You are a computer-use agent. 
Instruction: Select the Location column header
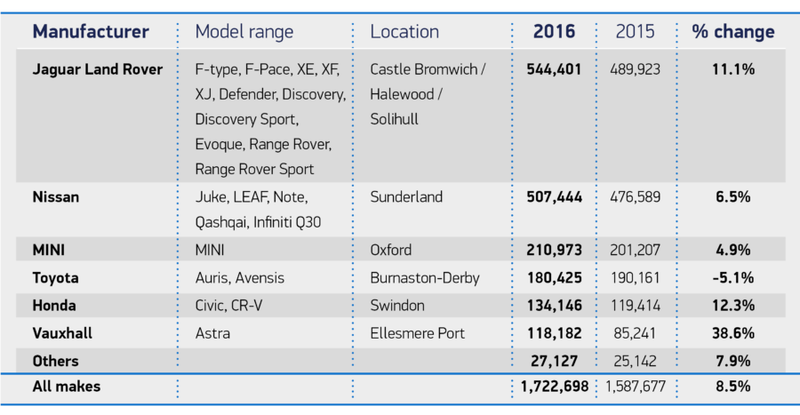pyautogui.click(x=405, y=32)
